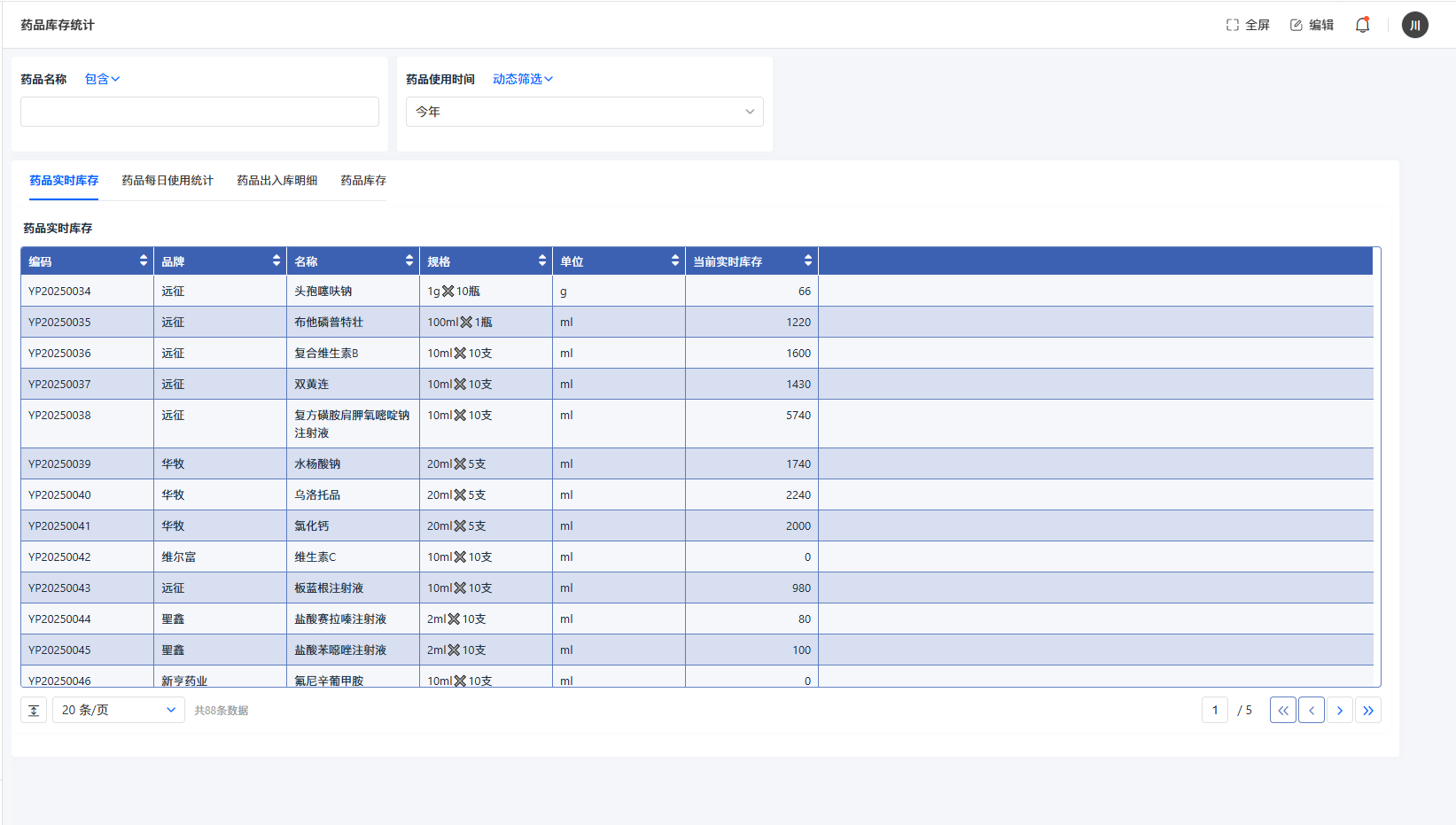Viewport: 1456px width, 825px height.
Task: Open the 20 条/页 page size selector
Action: coord(118,710)
